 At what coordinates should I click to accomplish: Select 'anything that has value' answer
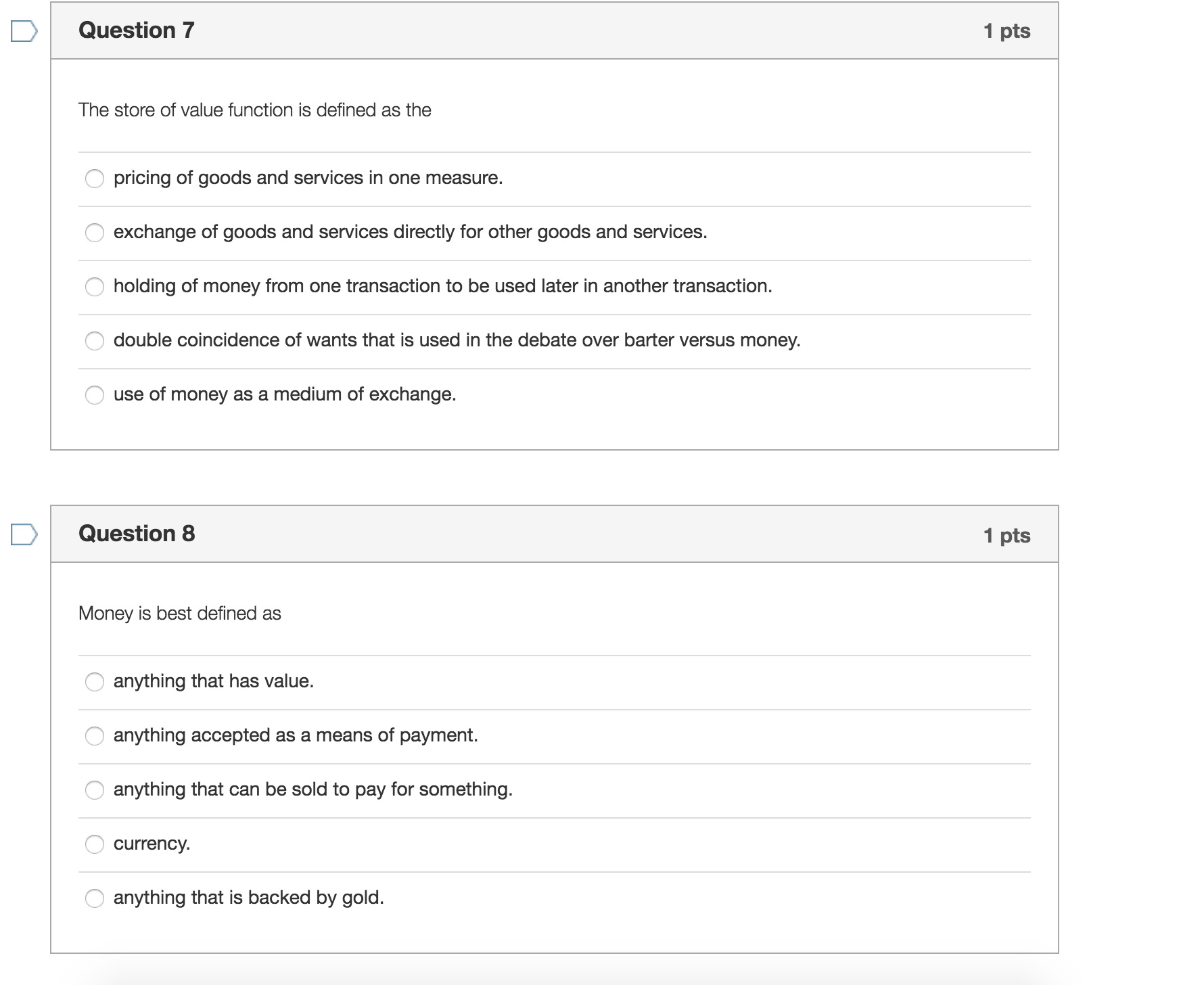coord(95,682)
